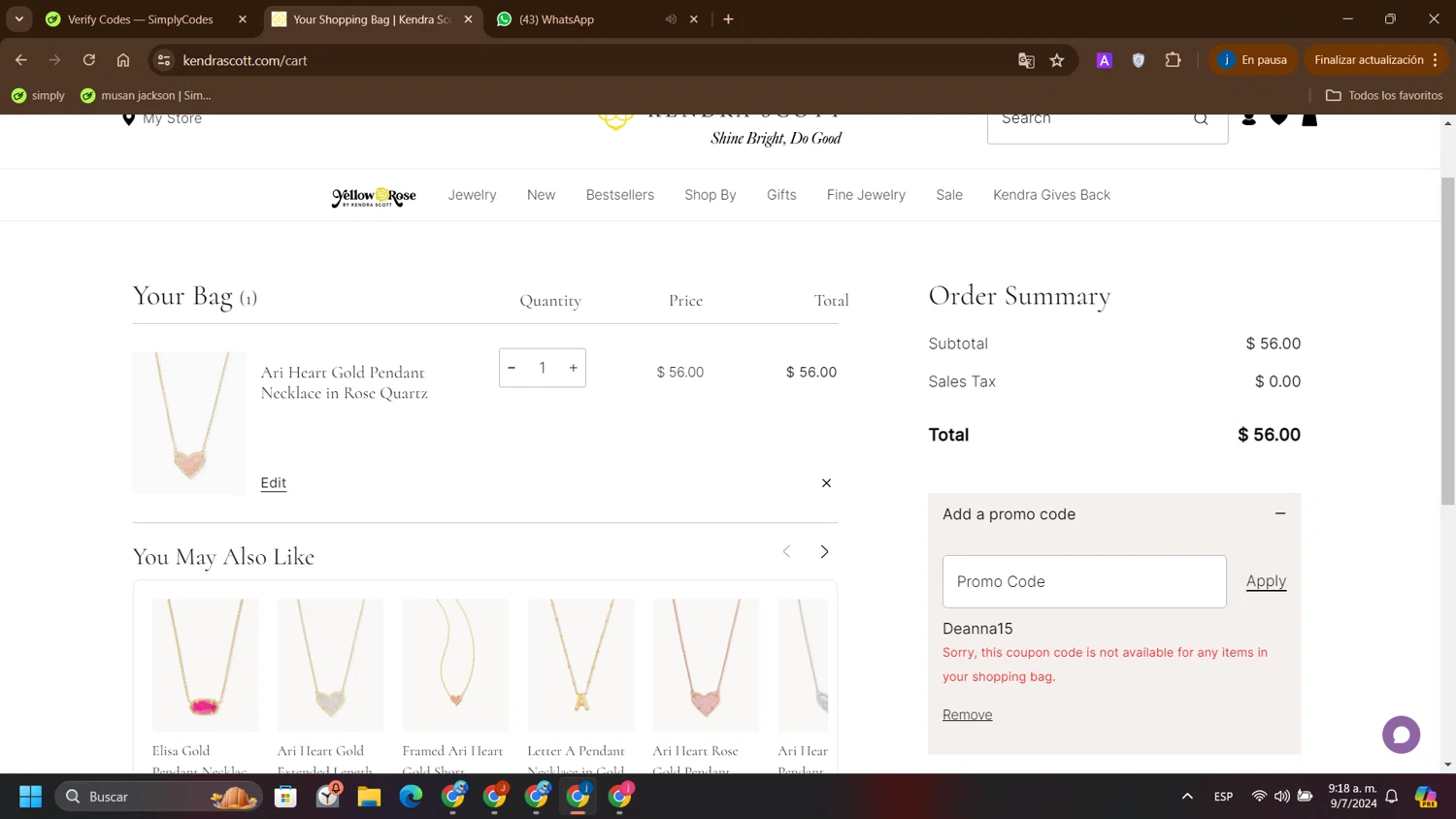
Task: Click Finalizar actualización button
Action: pos(1376,60)
